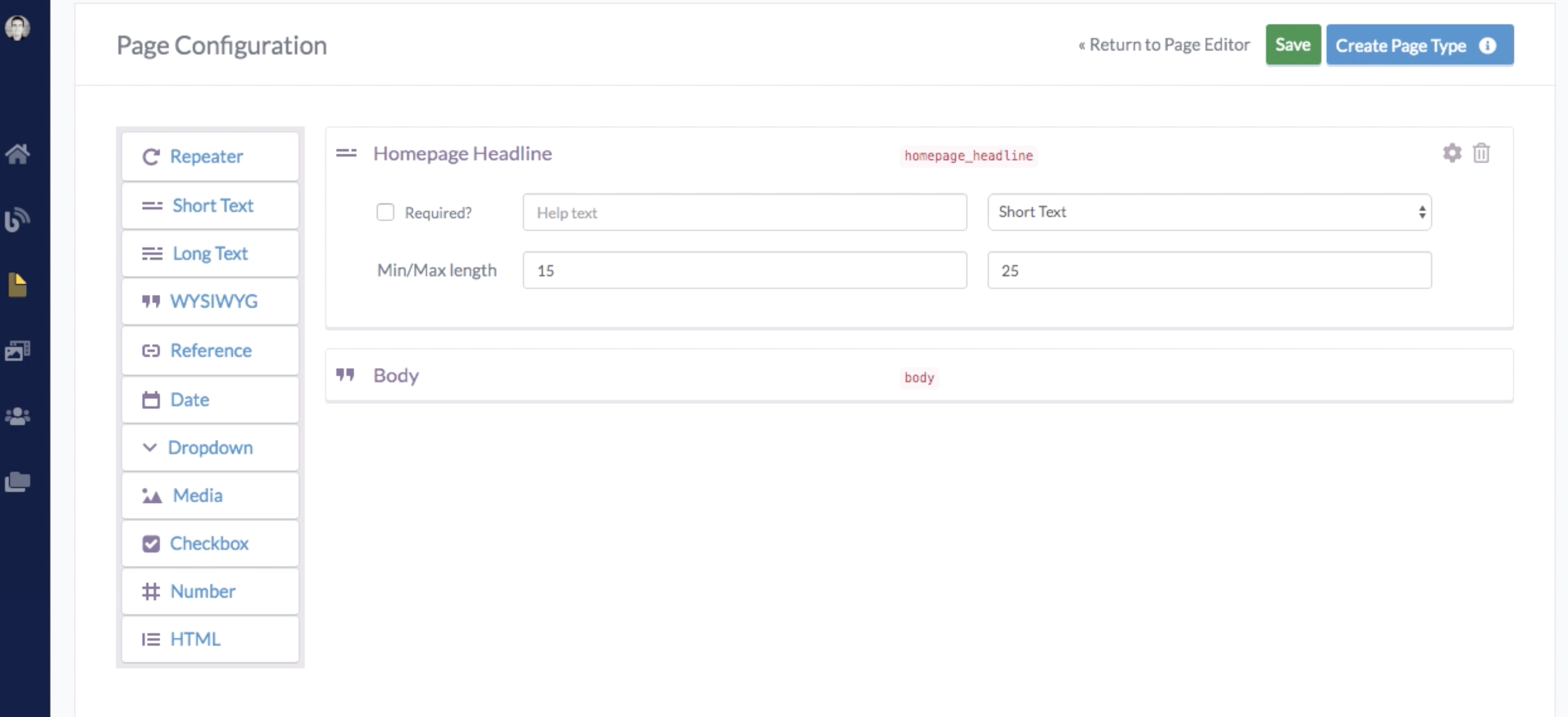
Task: Add a Dropdown field
Action: click(x=210, y=448)
